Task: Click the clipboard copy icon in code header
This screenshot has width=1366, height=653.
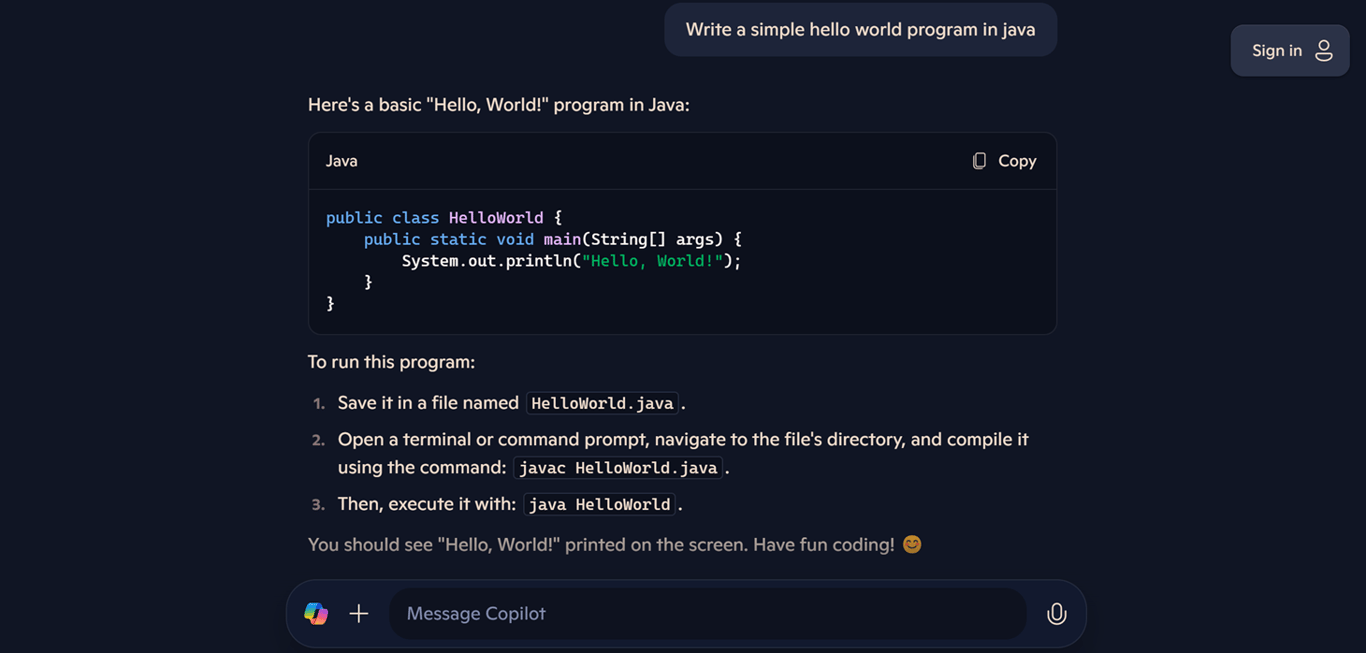Action: coord(979,161)
